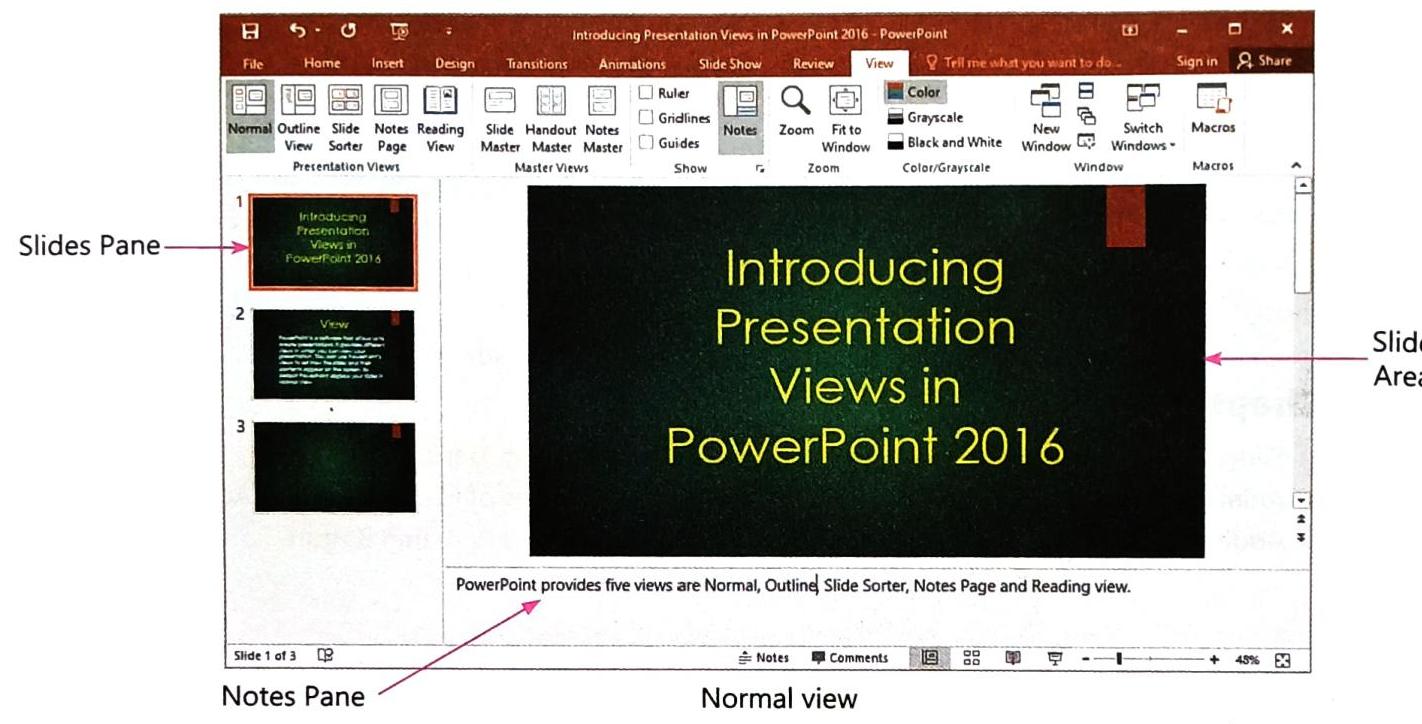Toggle the Notes button in Show group
Viewport: 1422px width, 724px height.
(x=740, y=117)
